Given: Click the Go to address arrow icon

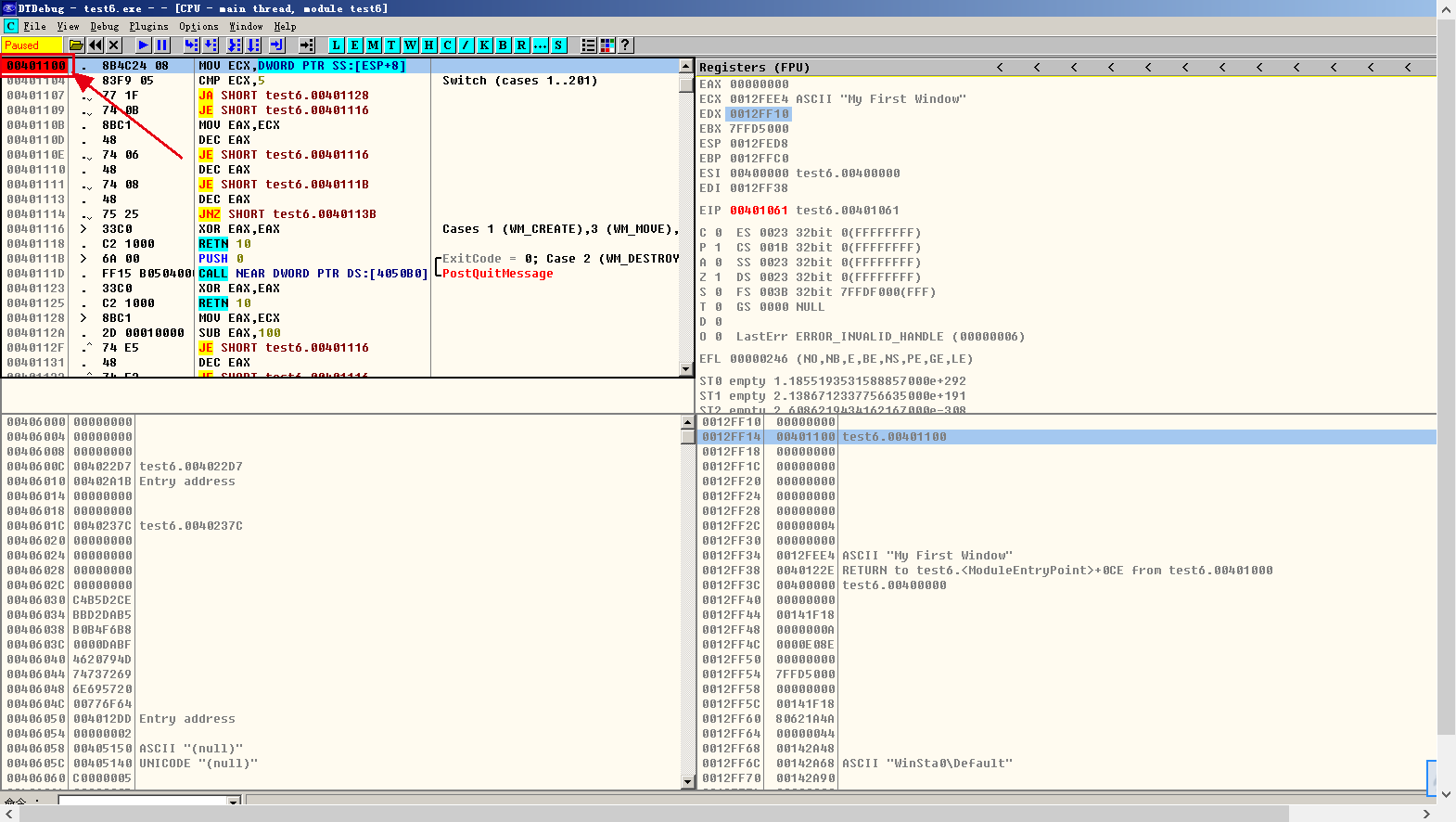Looking at the screenshot, I should coord(306,45).
